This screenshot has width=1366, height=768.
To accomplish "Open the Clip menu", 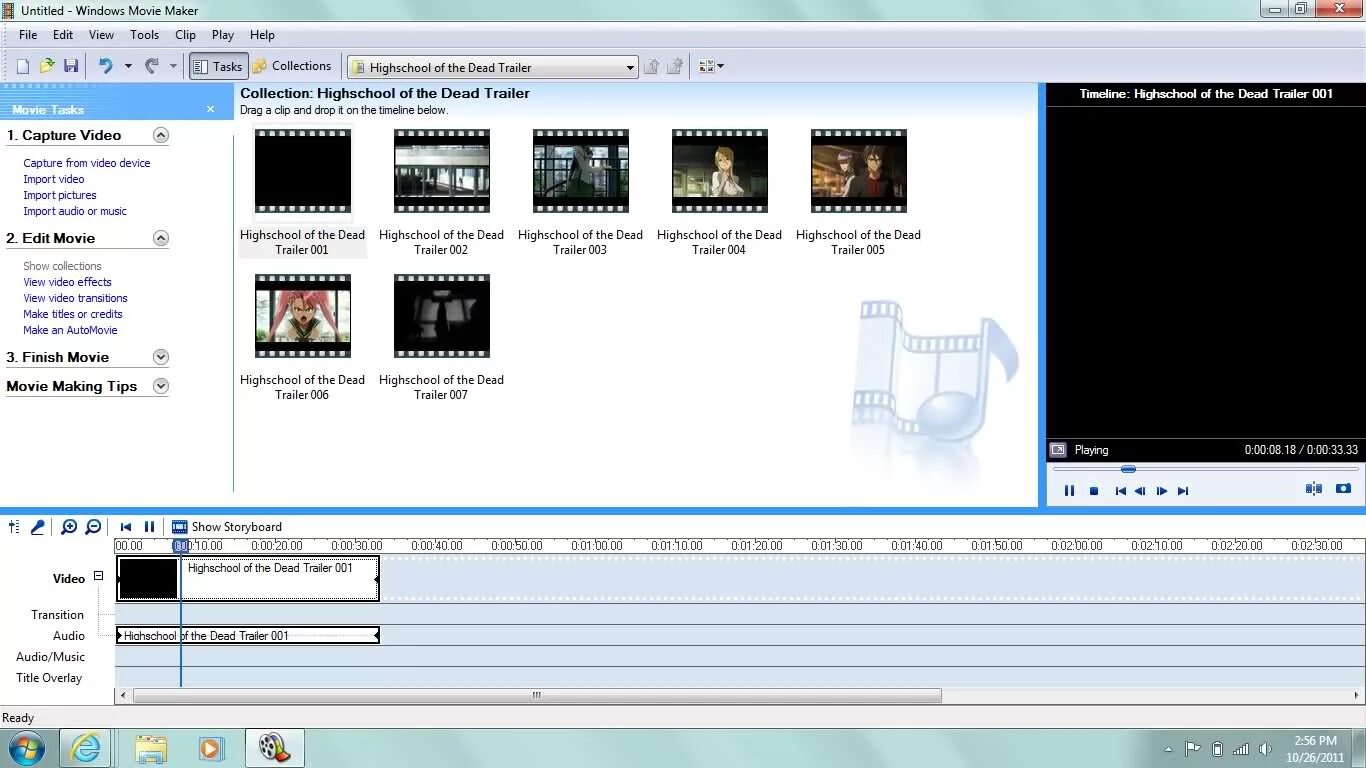I will click(186, 34).
